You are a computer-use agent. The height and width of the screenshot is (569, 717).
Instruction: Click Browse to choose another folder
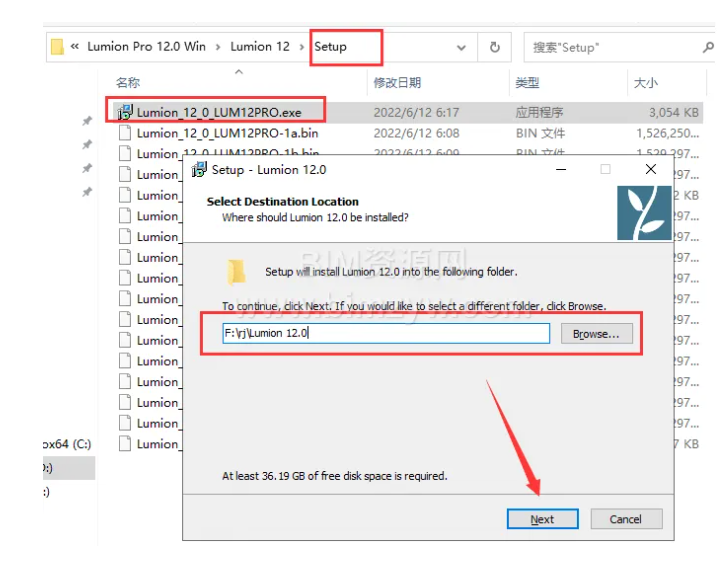(596, 334)
